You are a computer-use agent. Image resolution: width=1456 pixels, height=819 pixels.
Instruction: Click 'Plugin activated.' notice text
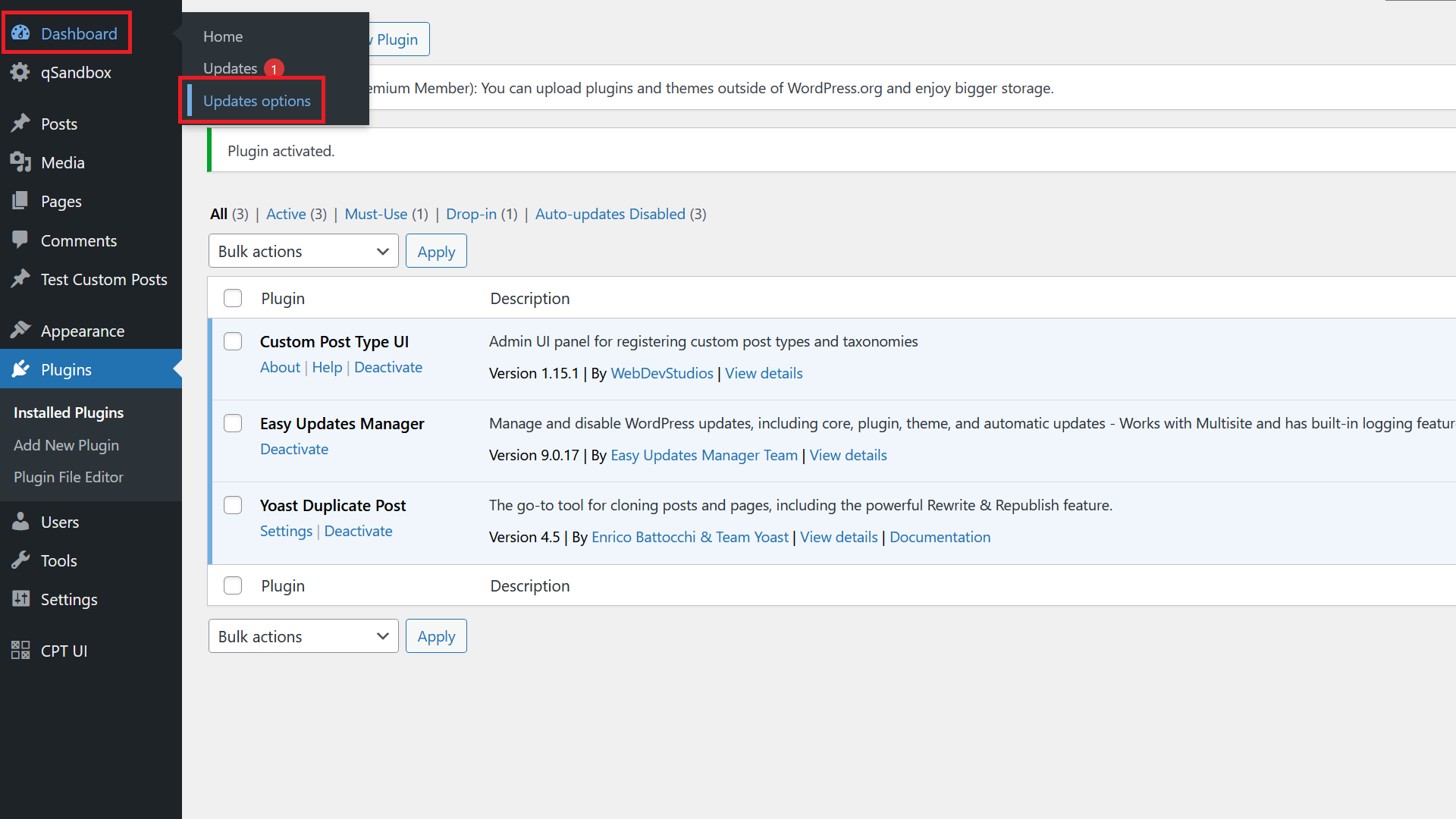281,151
